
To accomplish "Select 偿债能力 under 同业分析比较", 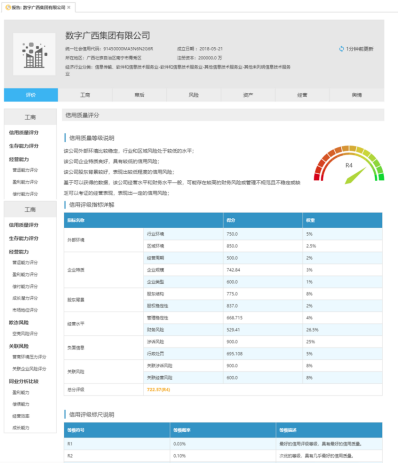I will point(21,404).
